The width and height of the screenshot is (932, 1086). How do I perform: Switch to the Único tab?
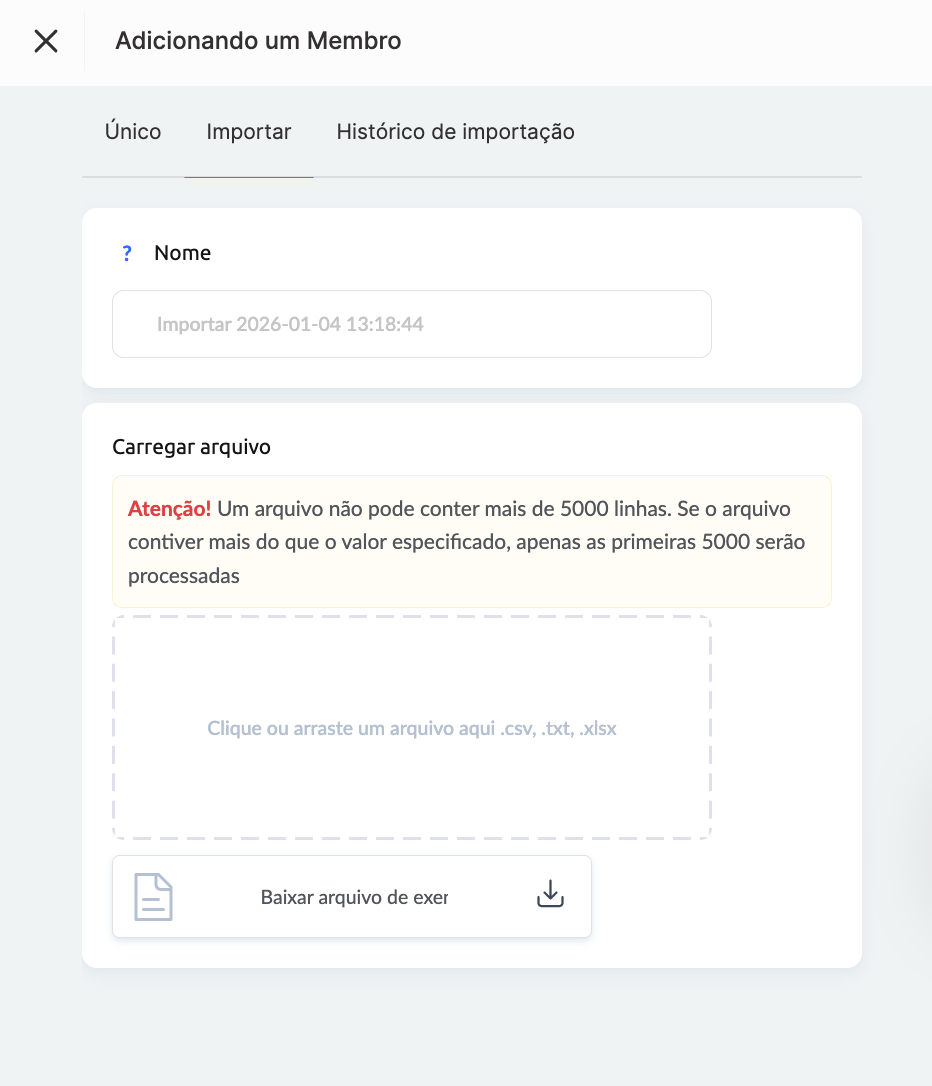pyautogui.click(x=133, y=132)
